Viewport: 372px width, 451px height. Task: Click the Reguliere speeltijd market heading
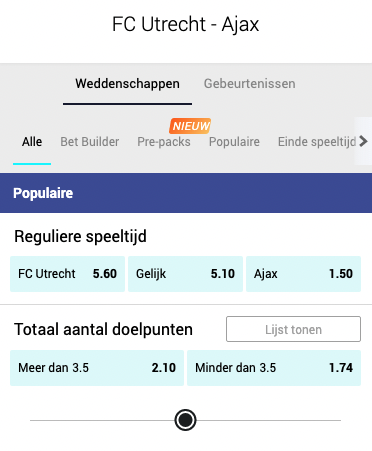[80, 237]
